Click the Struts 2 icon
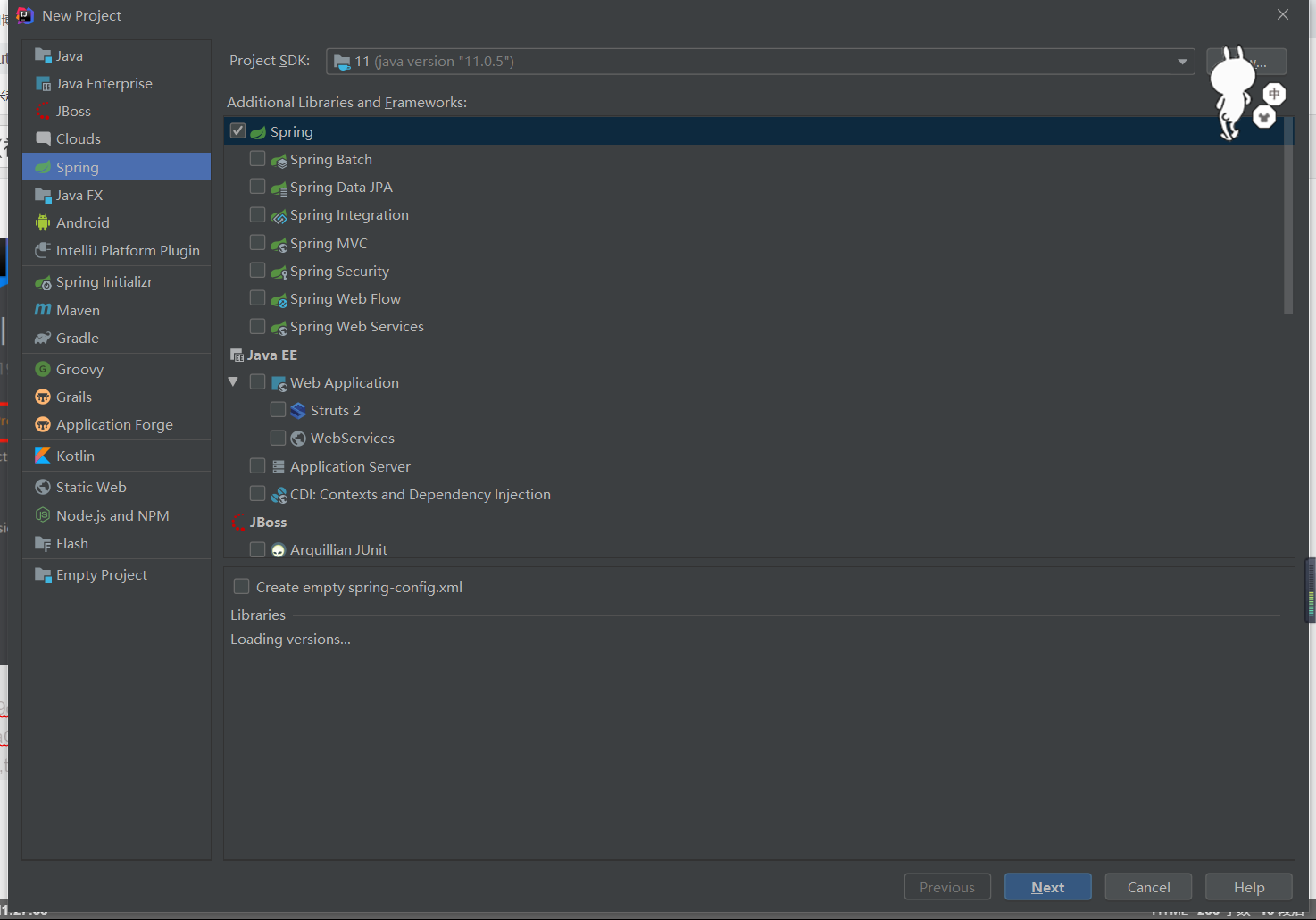This screenshot has width=1316, height=920. pyautogui.click(x=299, y=411)
